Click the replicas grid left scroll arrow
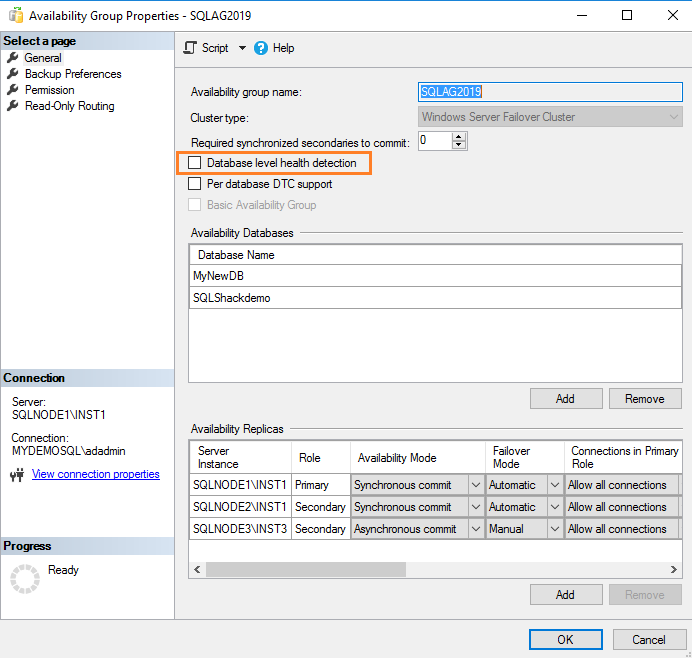The height and width of the screenshot is (658, 692). click(x=197, y=569)
